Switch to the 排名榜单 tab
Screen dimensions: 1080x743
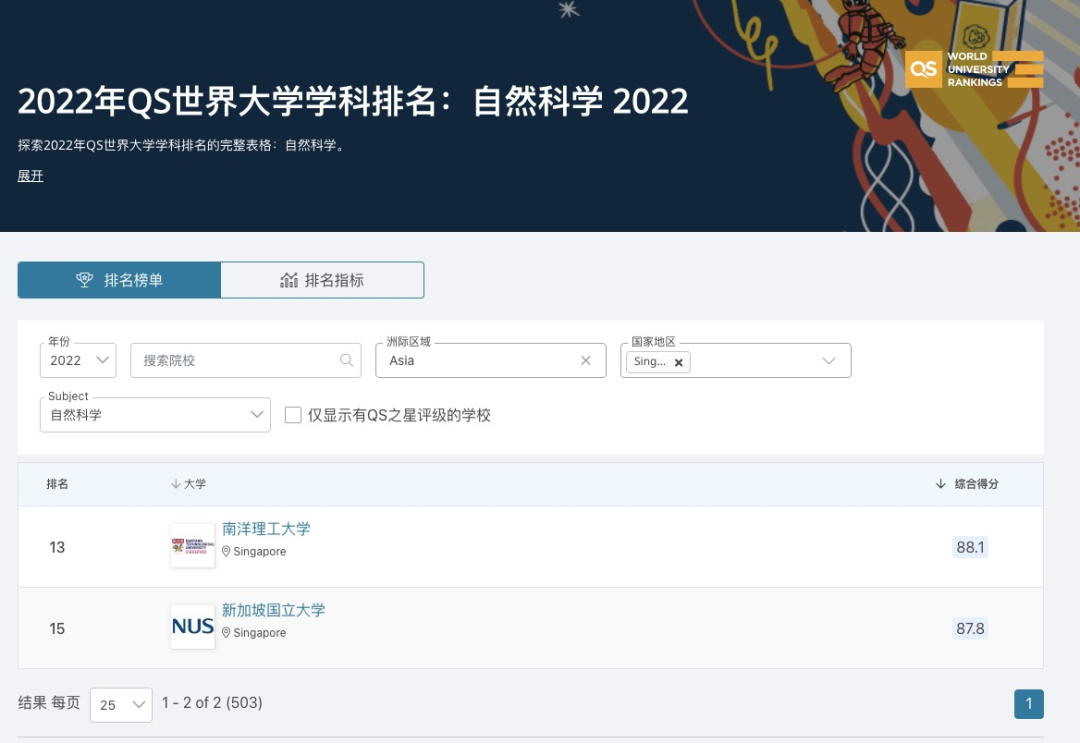point(119,280)
